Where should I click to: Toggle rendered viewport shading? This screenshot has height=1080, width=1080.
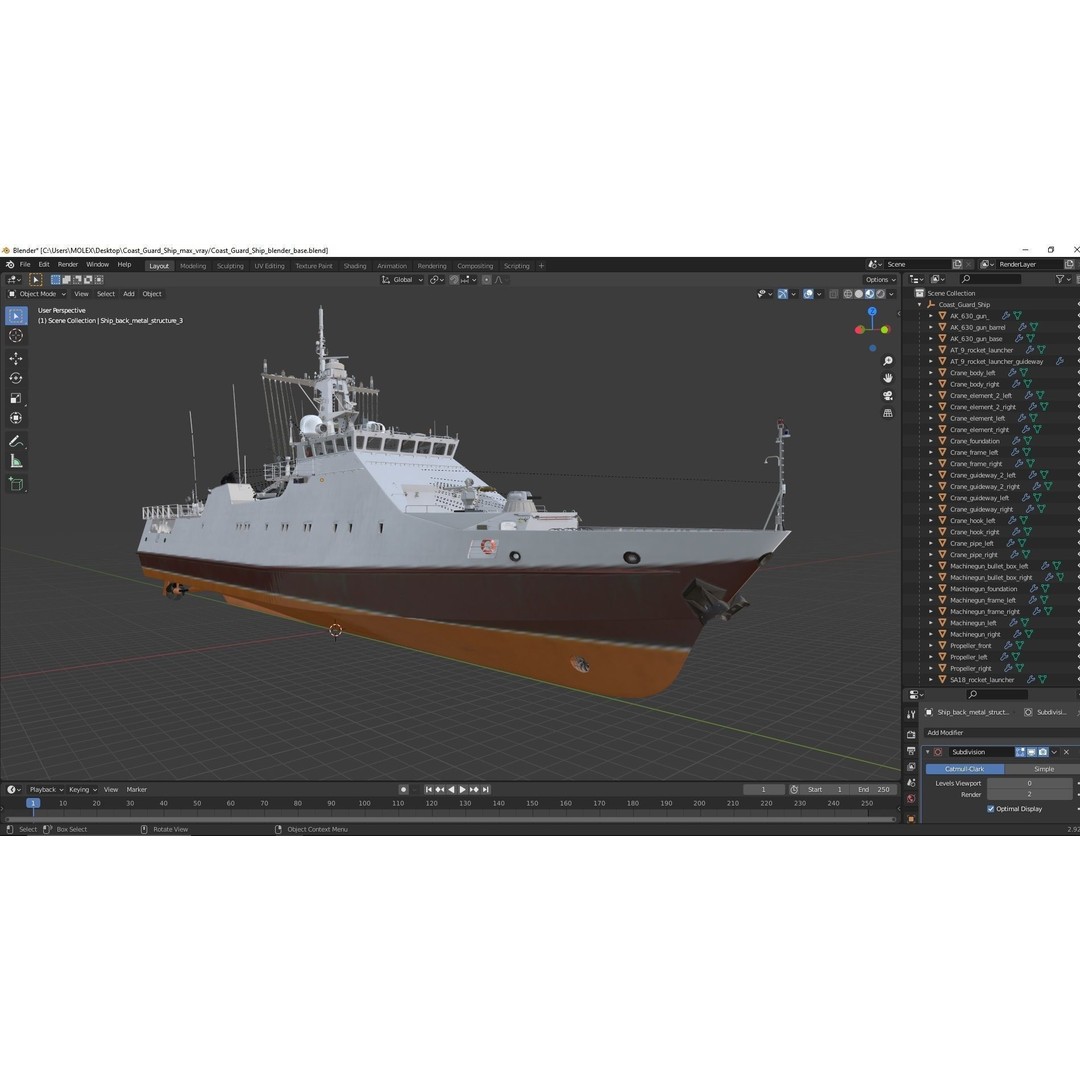pyautogui.click(x=881, y=294)
